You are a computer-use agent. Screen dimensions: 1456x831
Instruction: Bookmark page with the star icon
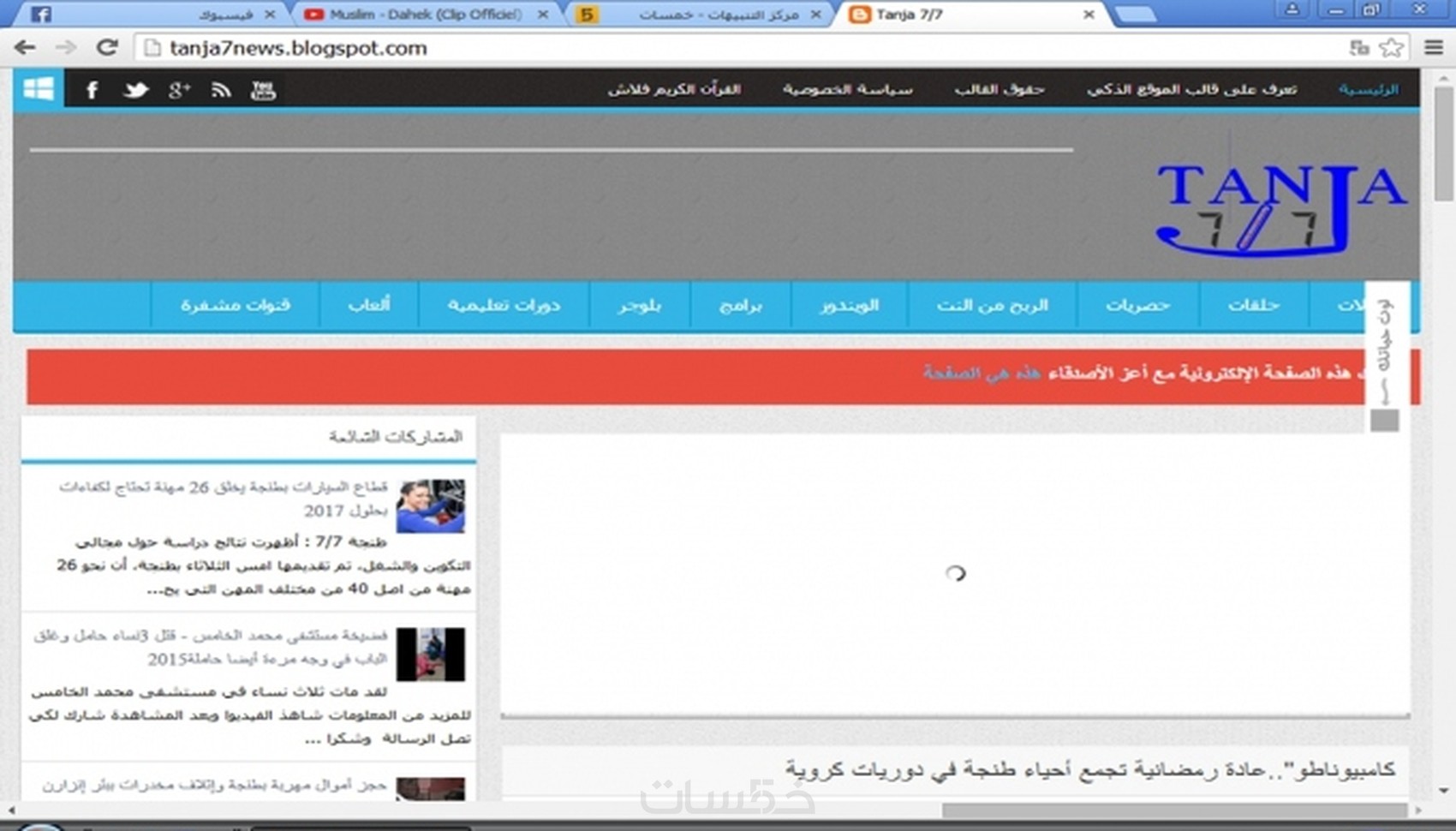pos(1392,48)
